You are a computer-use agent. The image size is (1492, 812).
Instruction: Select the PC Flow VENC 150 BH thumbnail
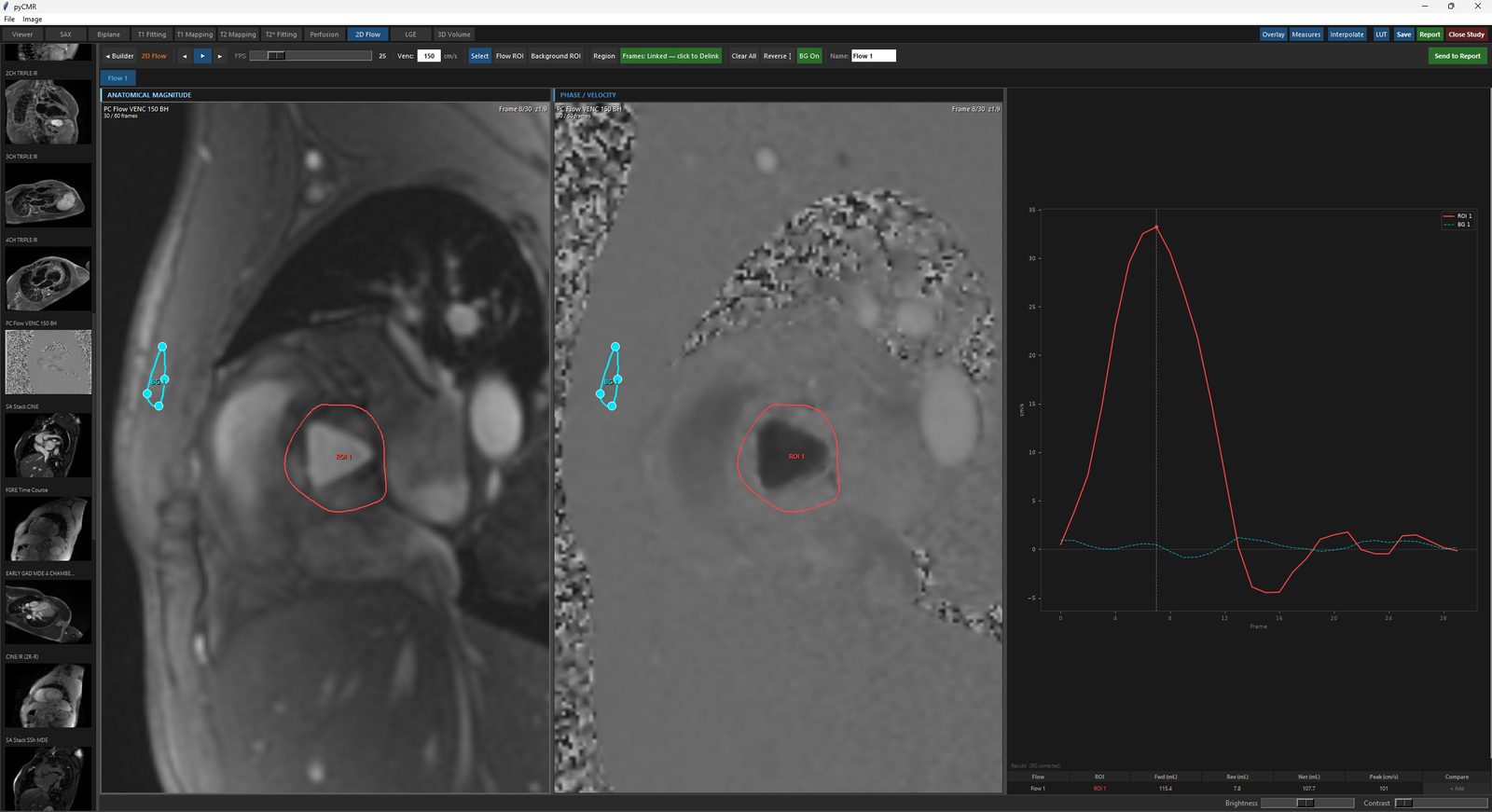48,362
